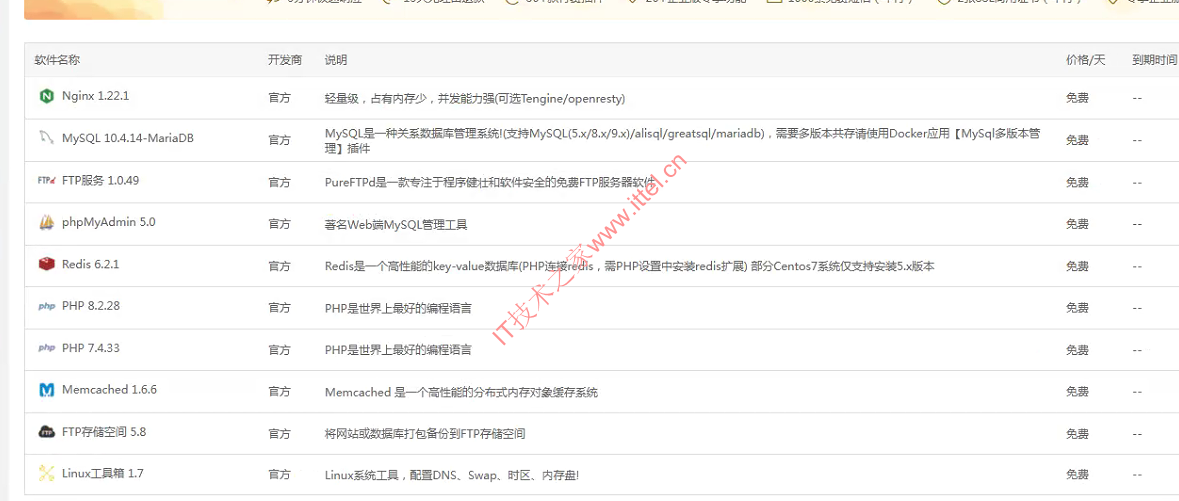Click 官方 in the Nginx row

[280, 99]
